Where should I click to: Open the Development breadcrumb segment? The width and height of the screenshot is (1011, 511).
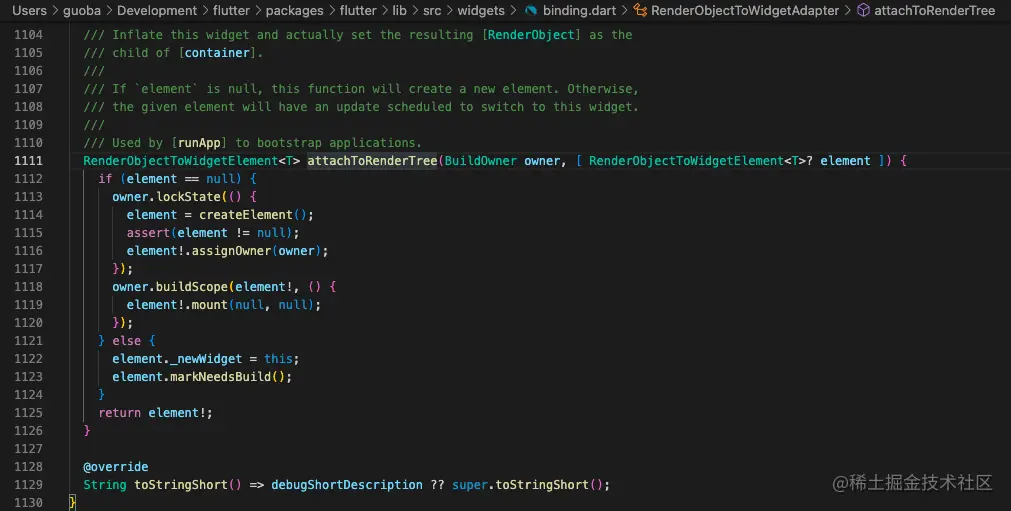click(157, 10)
